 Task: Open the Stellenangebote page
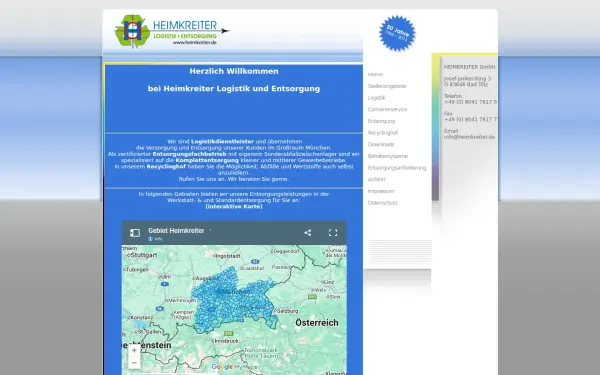pos(387,86)
